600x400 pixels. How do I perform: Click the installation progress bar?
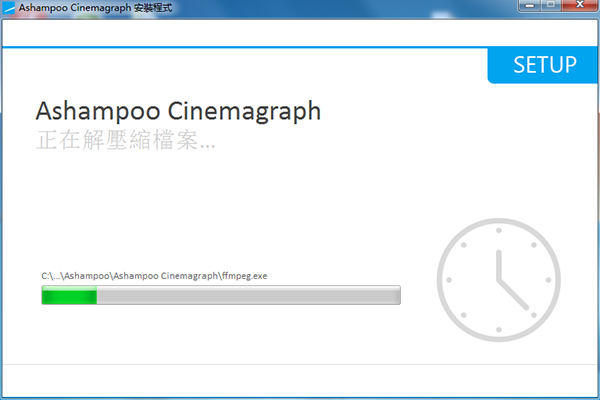coord(221,295)
